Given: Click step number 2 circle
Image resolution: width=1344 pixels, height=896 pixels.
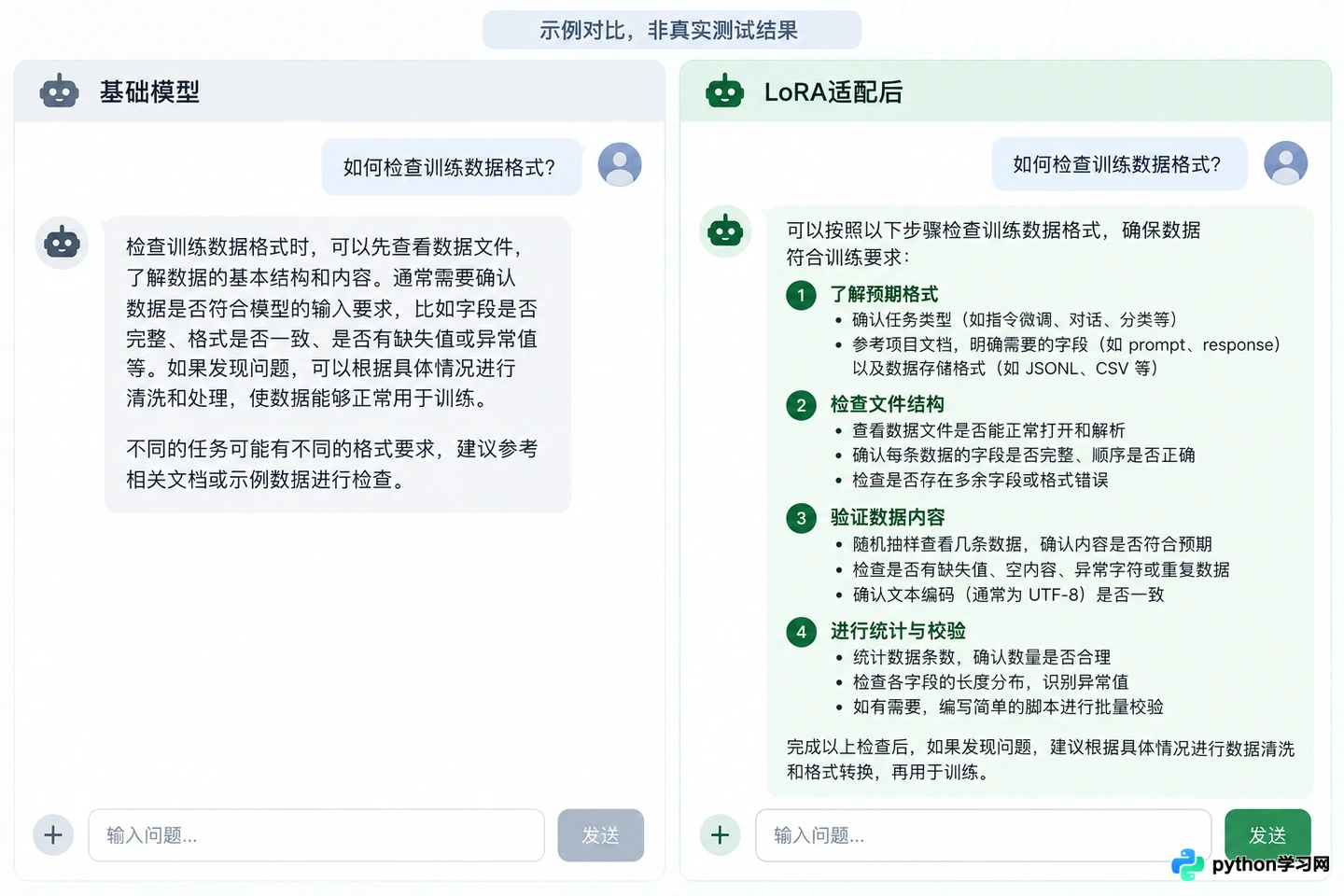Looking at the screenshot, I should pyautogui.click(x=801, y=405).
